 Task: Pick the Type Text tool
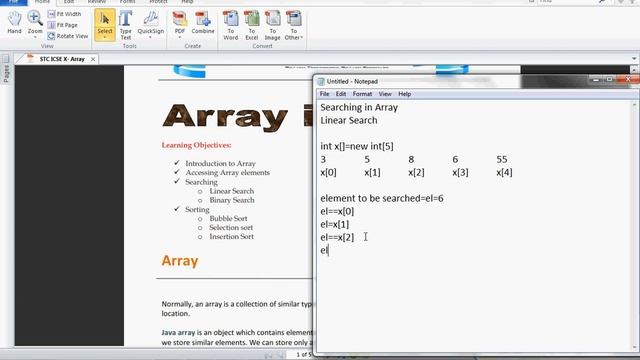[126, 25]
